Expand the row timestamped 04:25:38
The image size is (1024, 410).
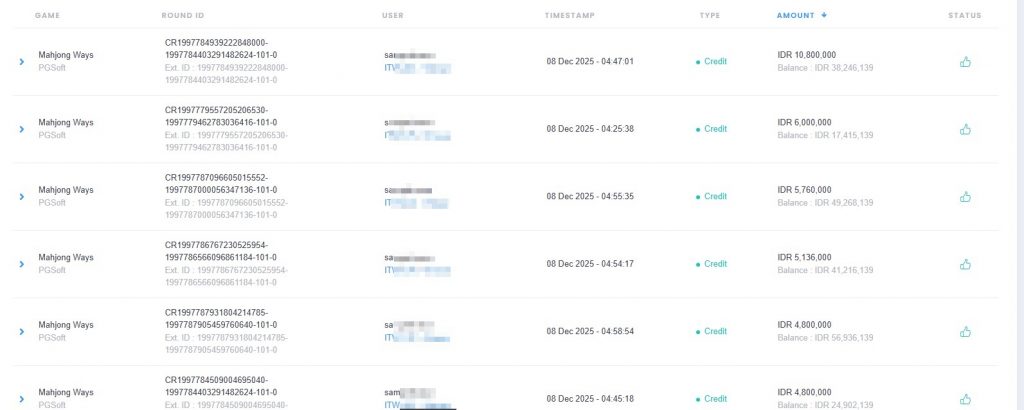coord(21,129)
